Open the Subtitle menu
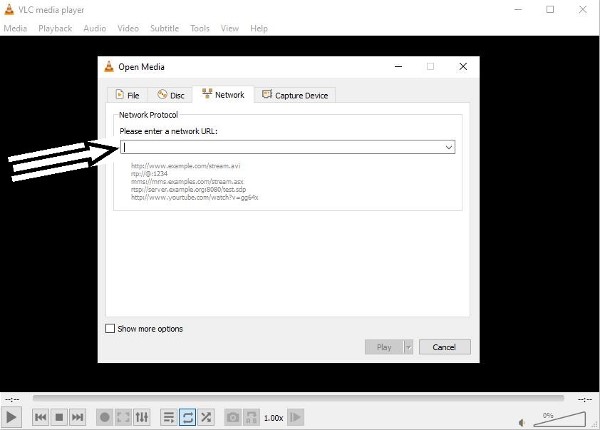Image resolution: width=600 pixels, height=430 pixels. pyautogui.click(x=165, y=28)
